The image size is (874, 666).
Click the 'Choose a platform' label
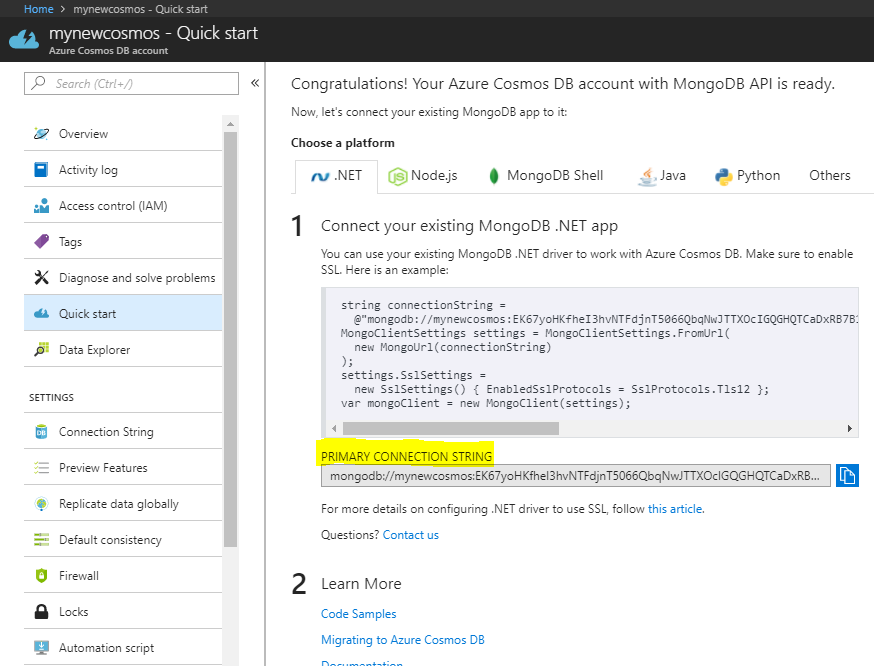pyautogui.click(x=343, y=143)
